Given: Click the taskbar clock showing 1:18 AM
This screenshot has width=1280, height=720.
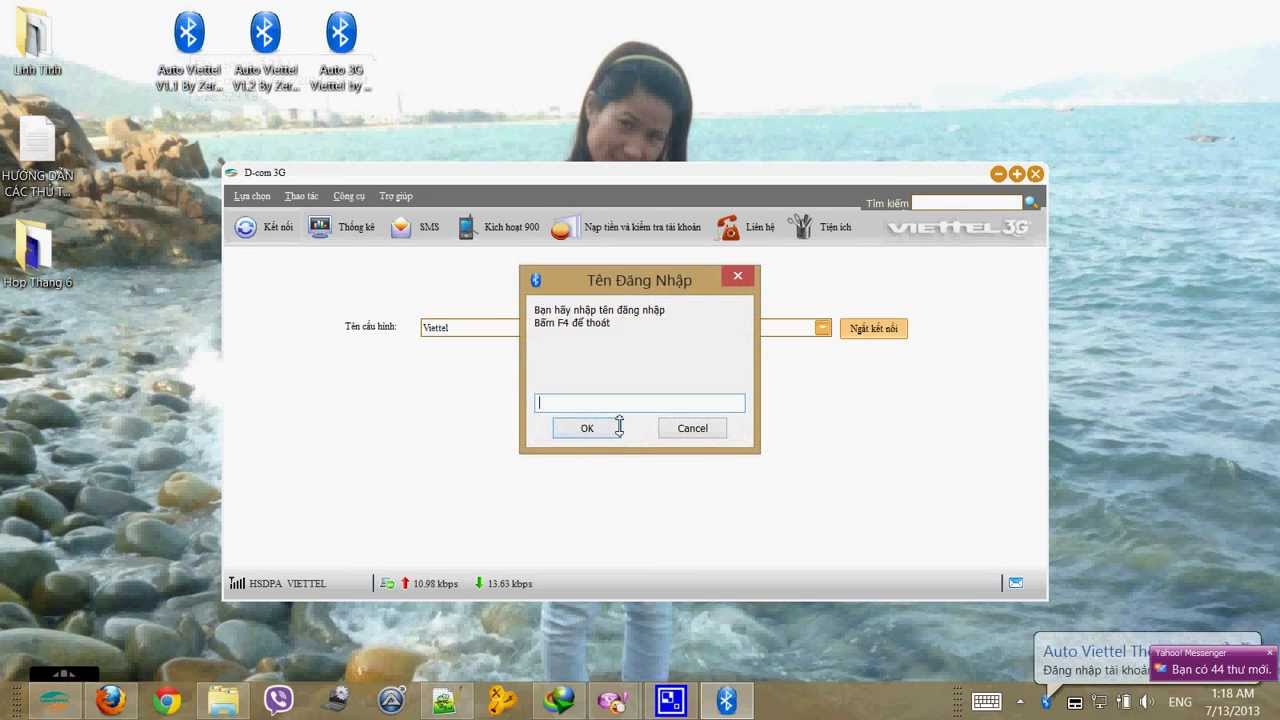Looking at the screenshot, I should coord(1232,702).
